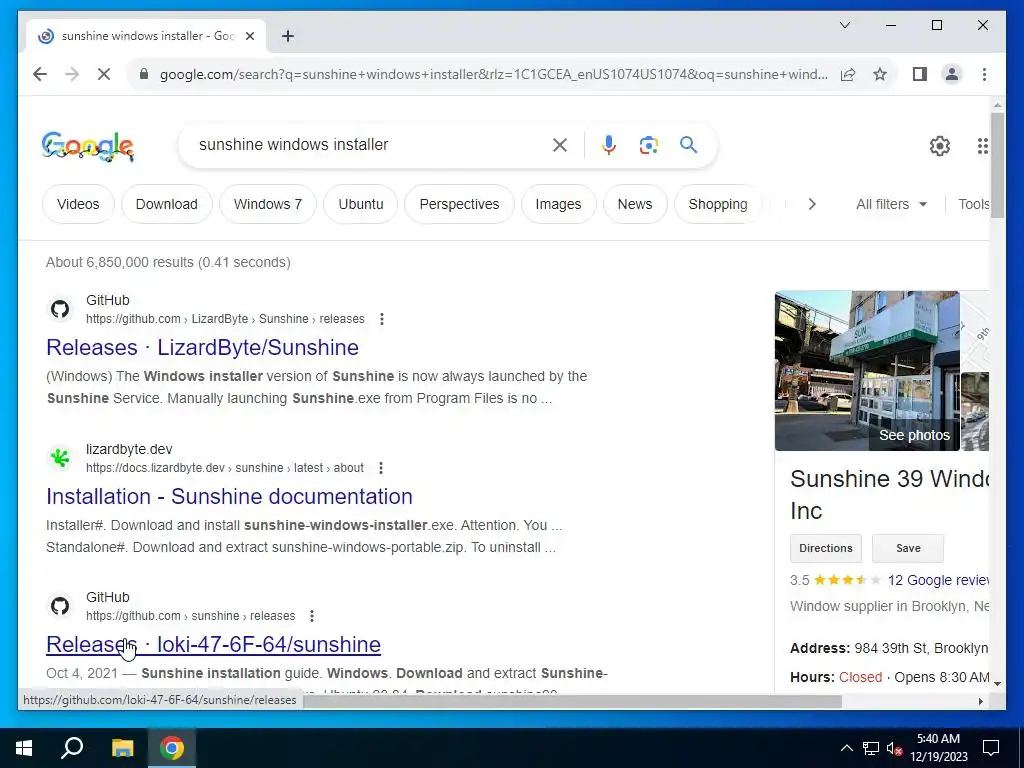Open Windows taskbar search

pos(72,748)
